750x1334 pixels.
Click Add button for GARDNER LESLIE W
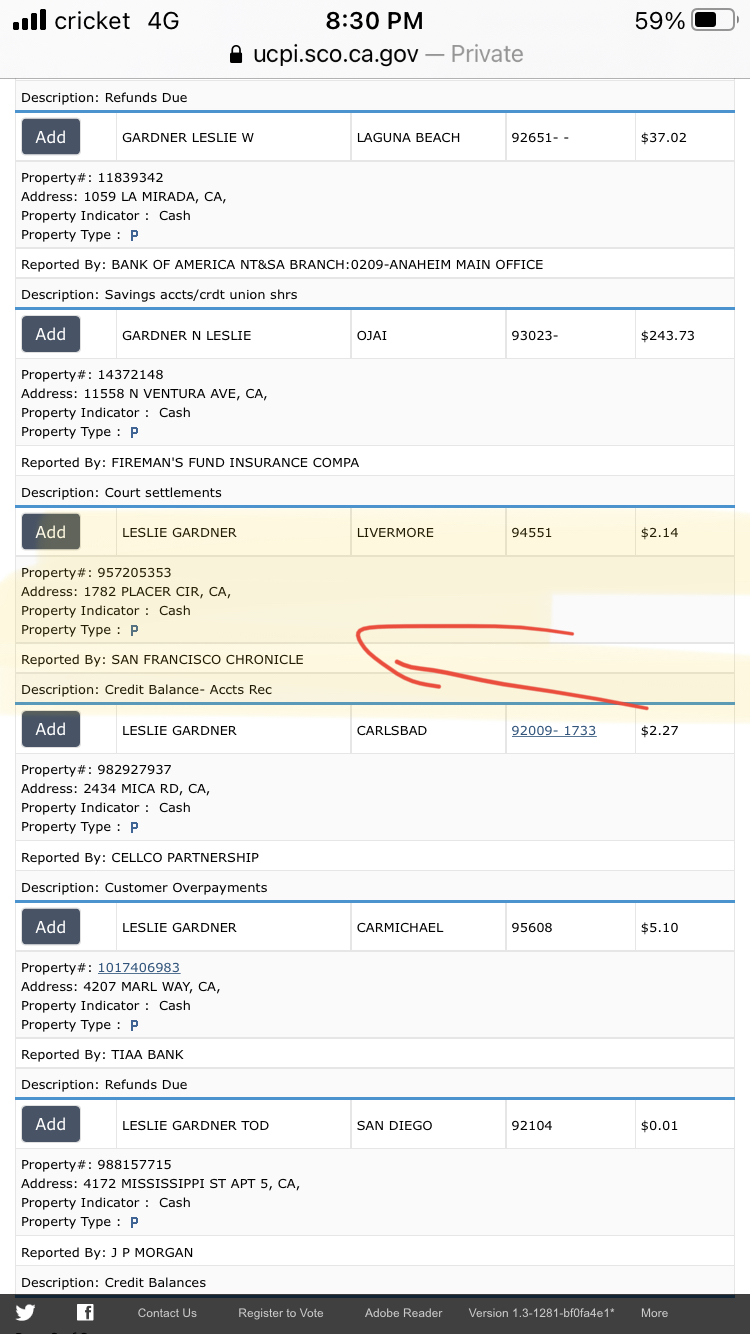[51, 137]
